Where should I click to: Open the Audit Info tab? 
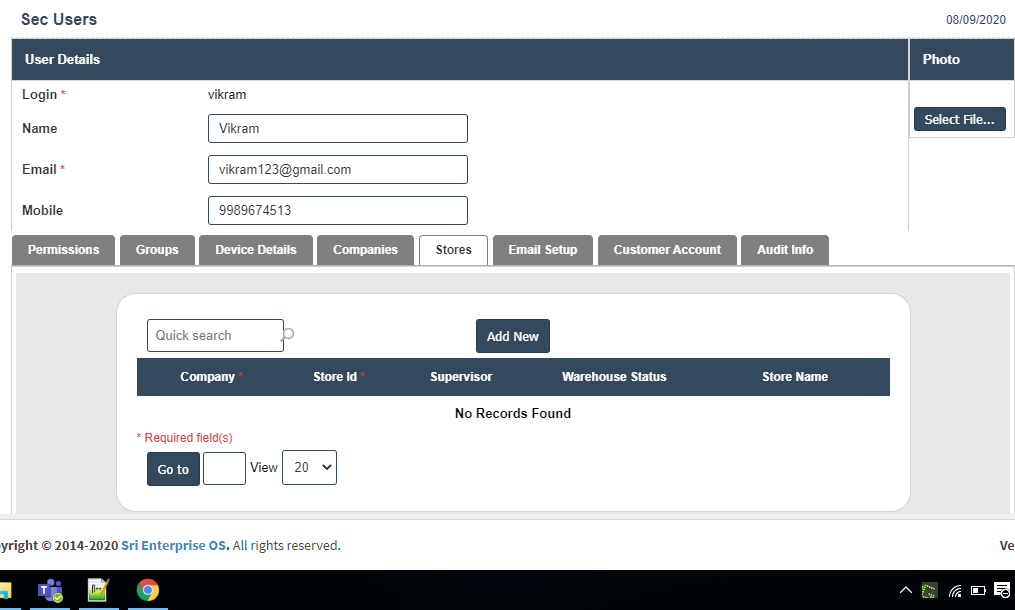(785, 250)
